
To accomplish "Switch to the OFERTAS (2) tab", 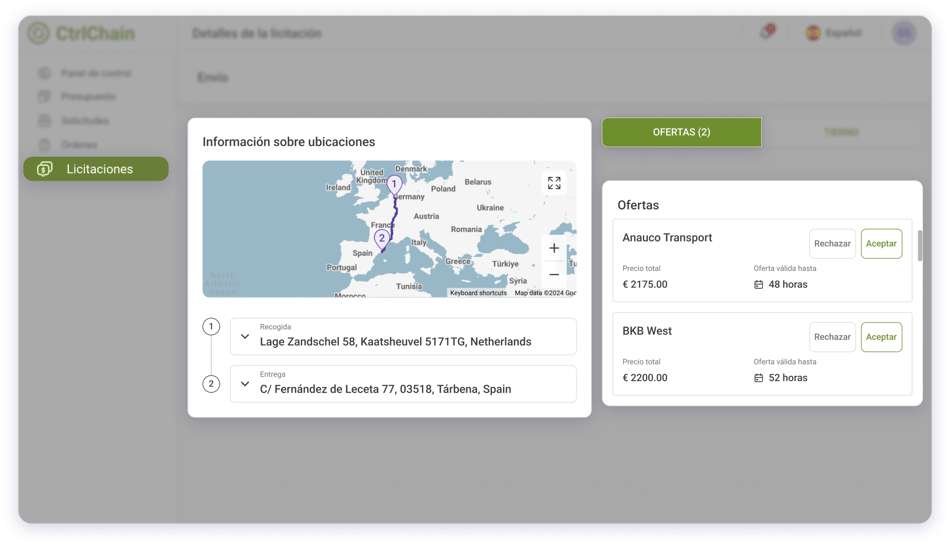I will click(x=681, y=132).
